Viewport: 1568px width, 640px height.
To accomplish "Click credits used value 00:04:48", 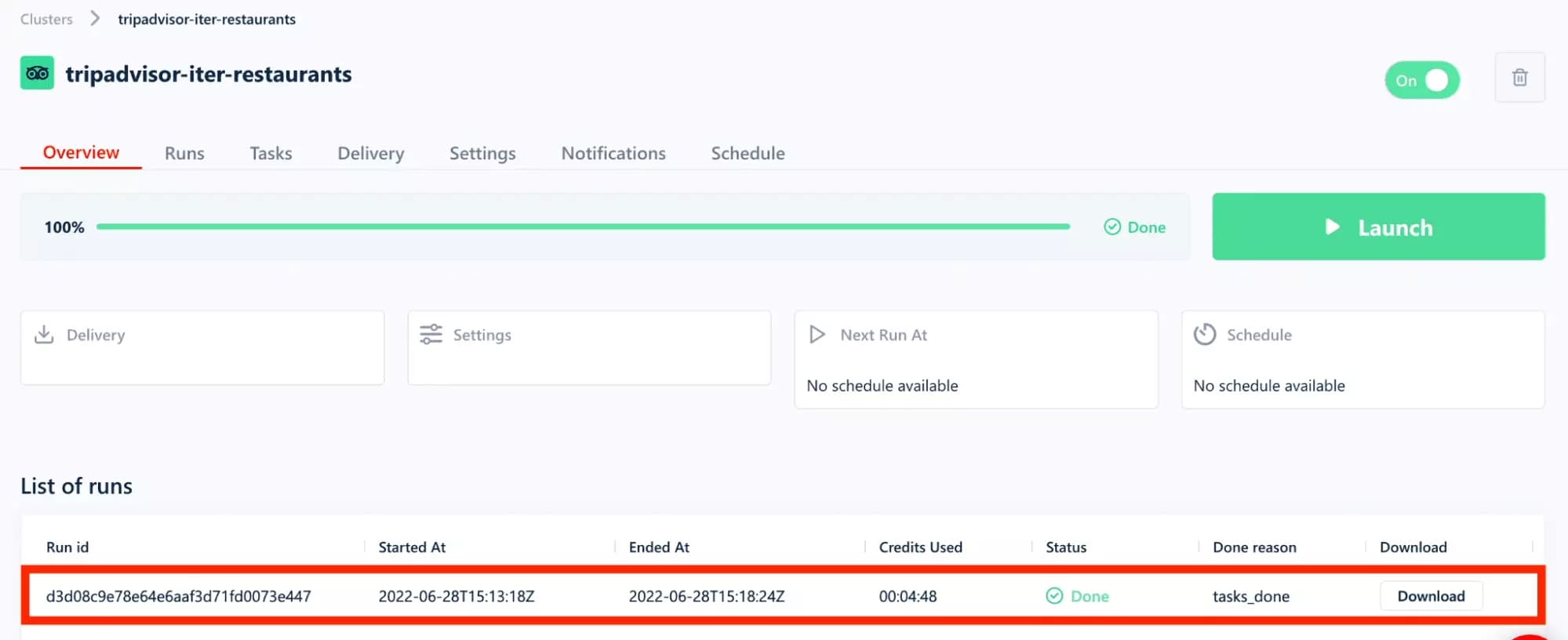I will [908, 596].
